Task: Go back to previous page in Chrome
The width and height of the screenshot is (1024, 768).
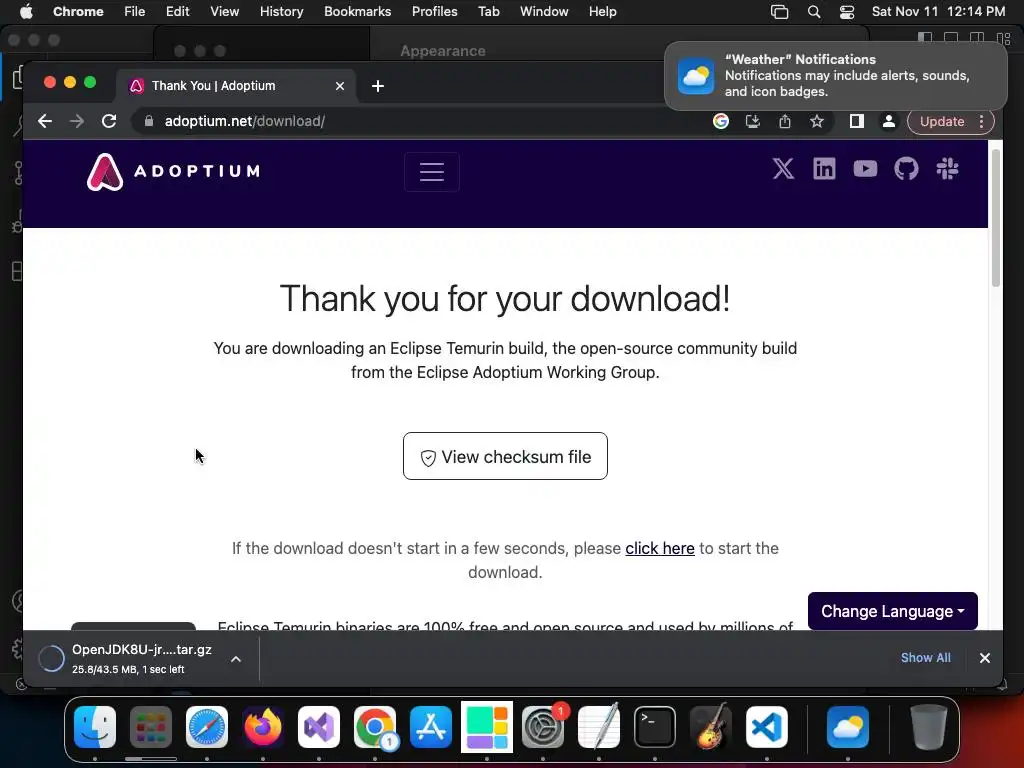Action: [x=44, y=121]
